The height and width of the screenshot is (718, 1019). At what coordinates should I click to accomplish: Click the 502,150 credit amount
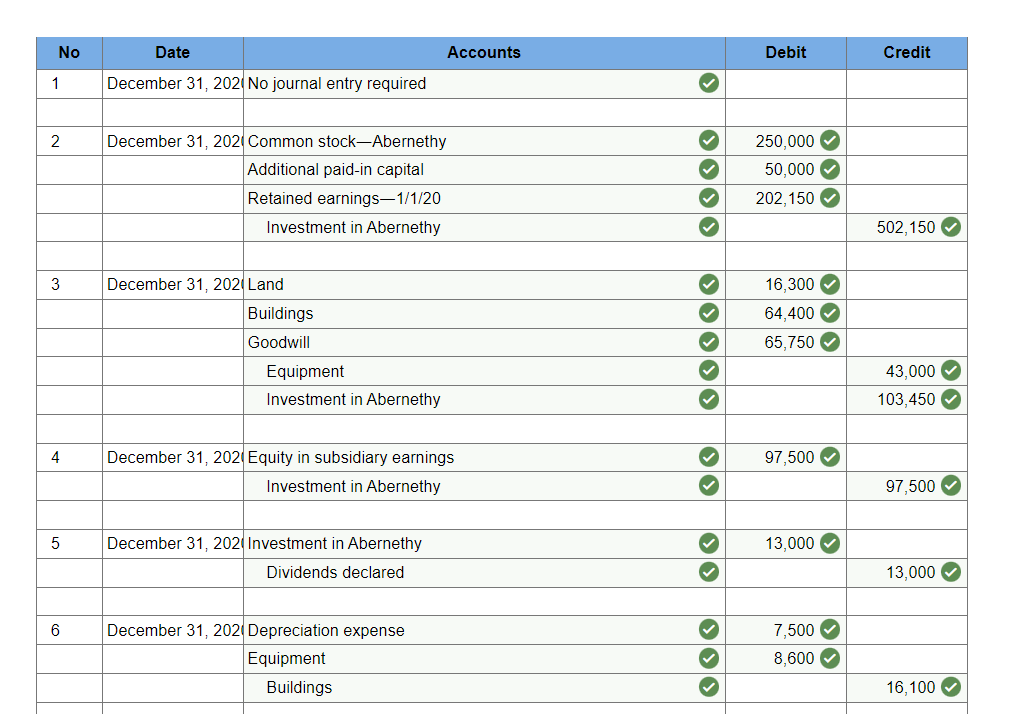905,227
